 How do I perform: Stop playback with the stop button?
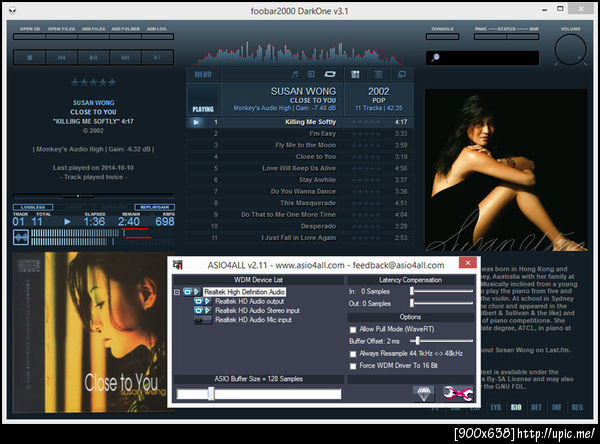tap(30, 58)
